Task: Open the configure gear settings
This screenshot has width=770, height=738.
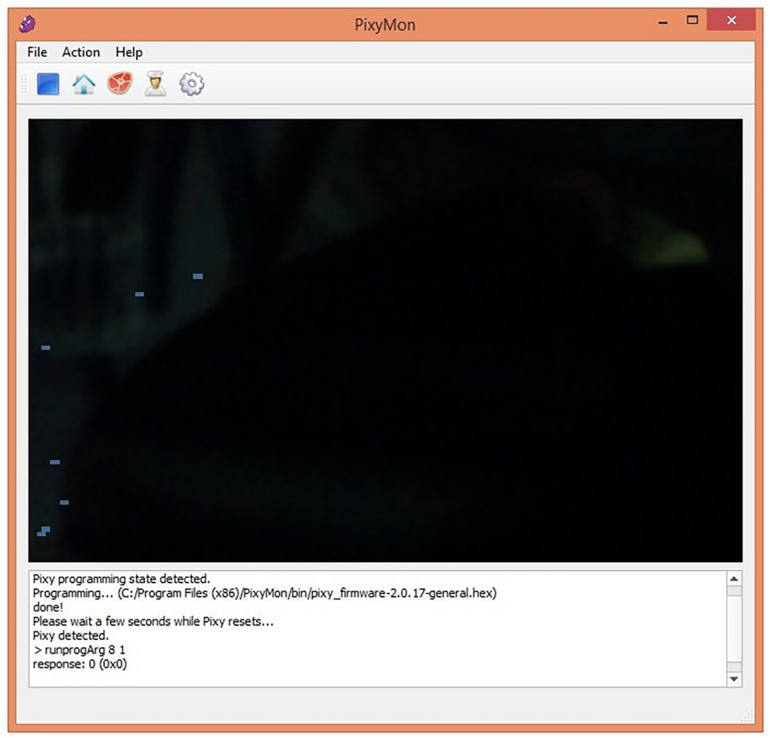Action: point(192,84)
